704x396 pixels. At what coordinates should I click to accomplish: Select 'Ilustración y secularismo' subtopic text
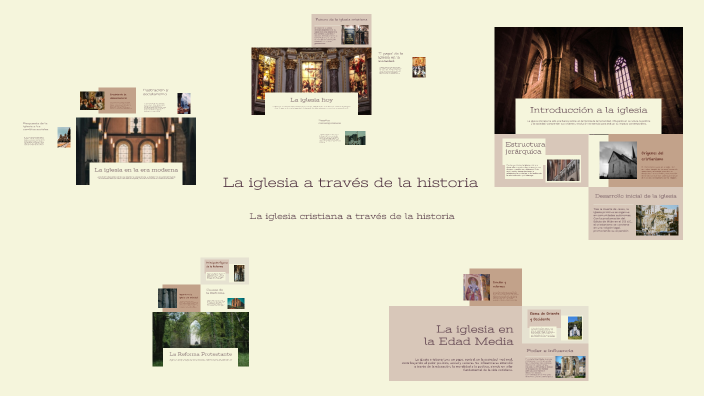tap(155, 92)
